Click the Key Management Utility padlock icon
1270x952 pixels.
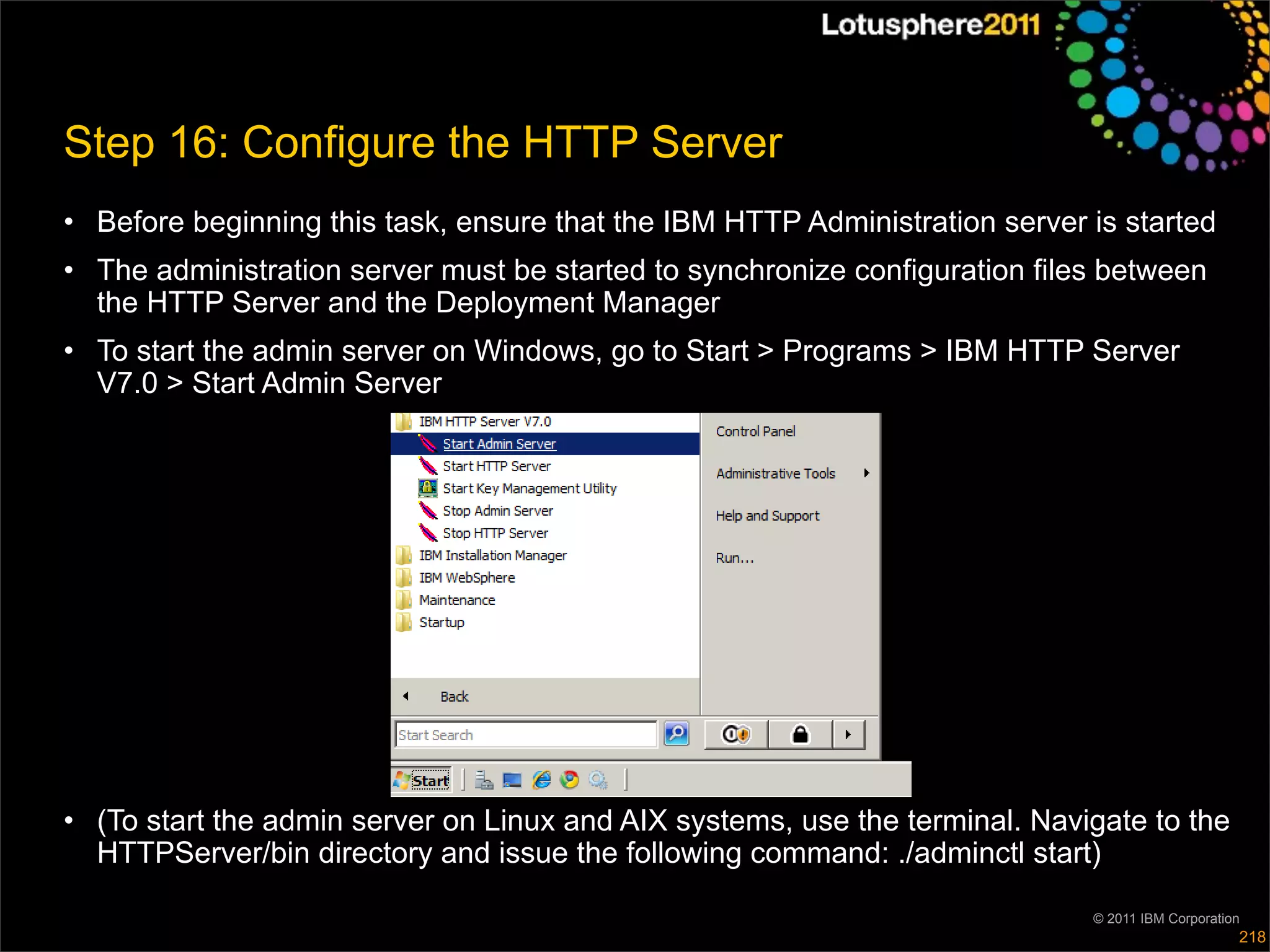(x=427, y=488)
